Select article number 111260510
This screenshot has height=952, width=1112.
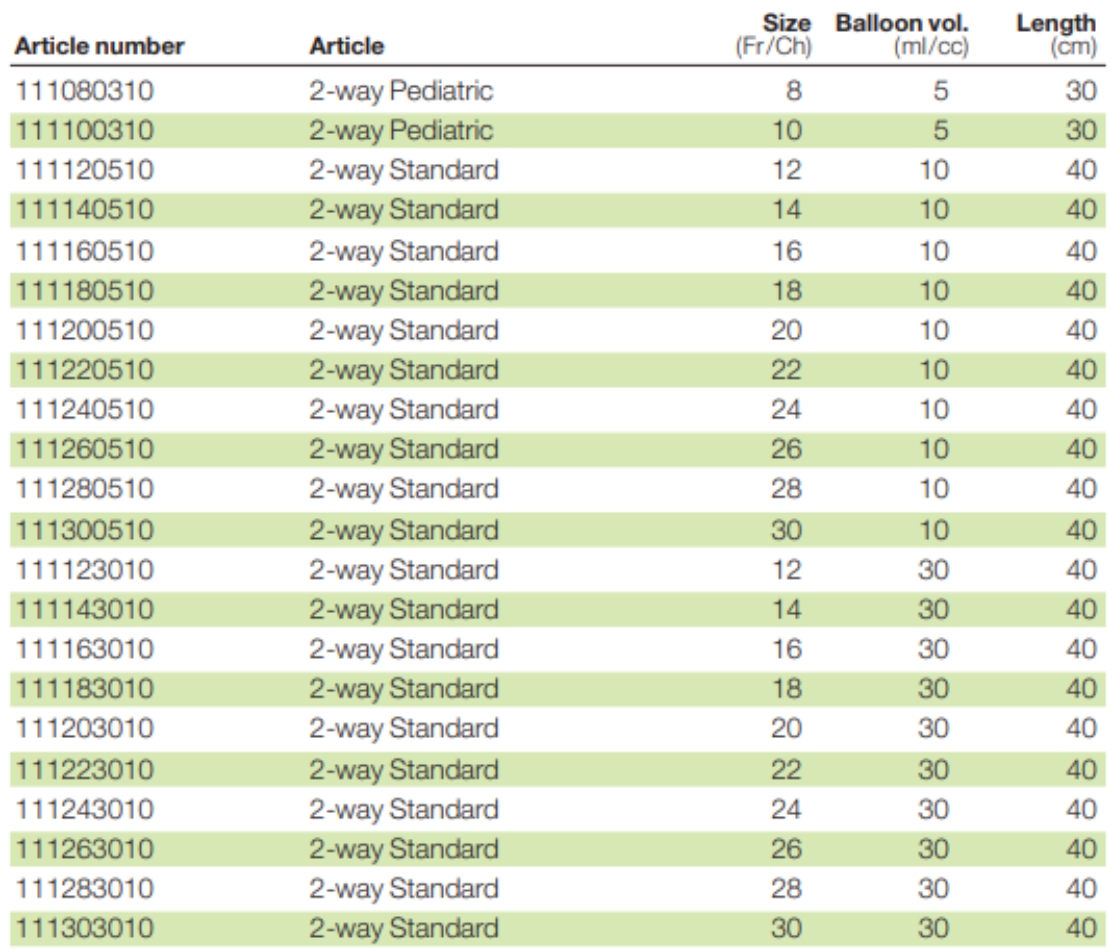[84, 449]
